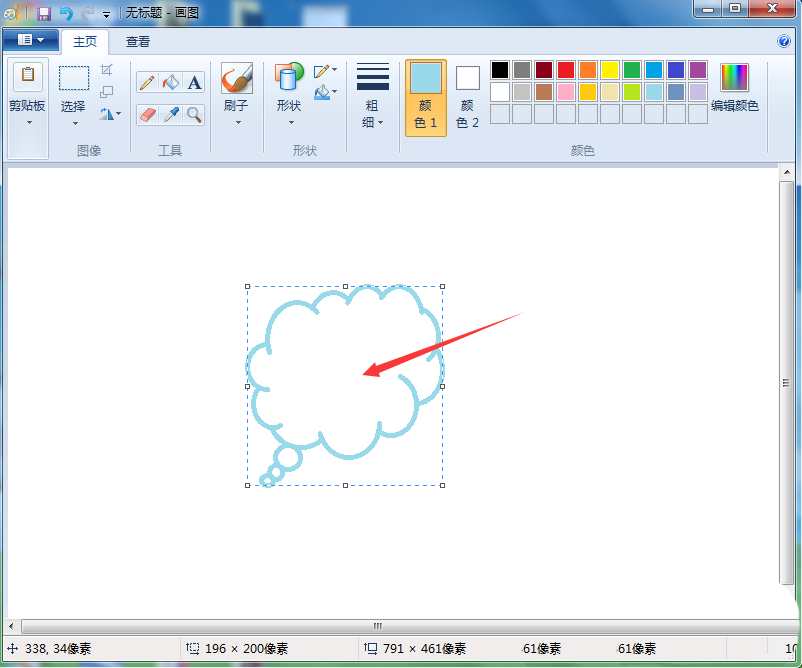Switch to the 查看 (View) tab
802x668 pixels.
(138, 42)
